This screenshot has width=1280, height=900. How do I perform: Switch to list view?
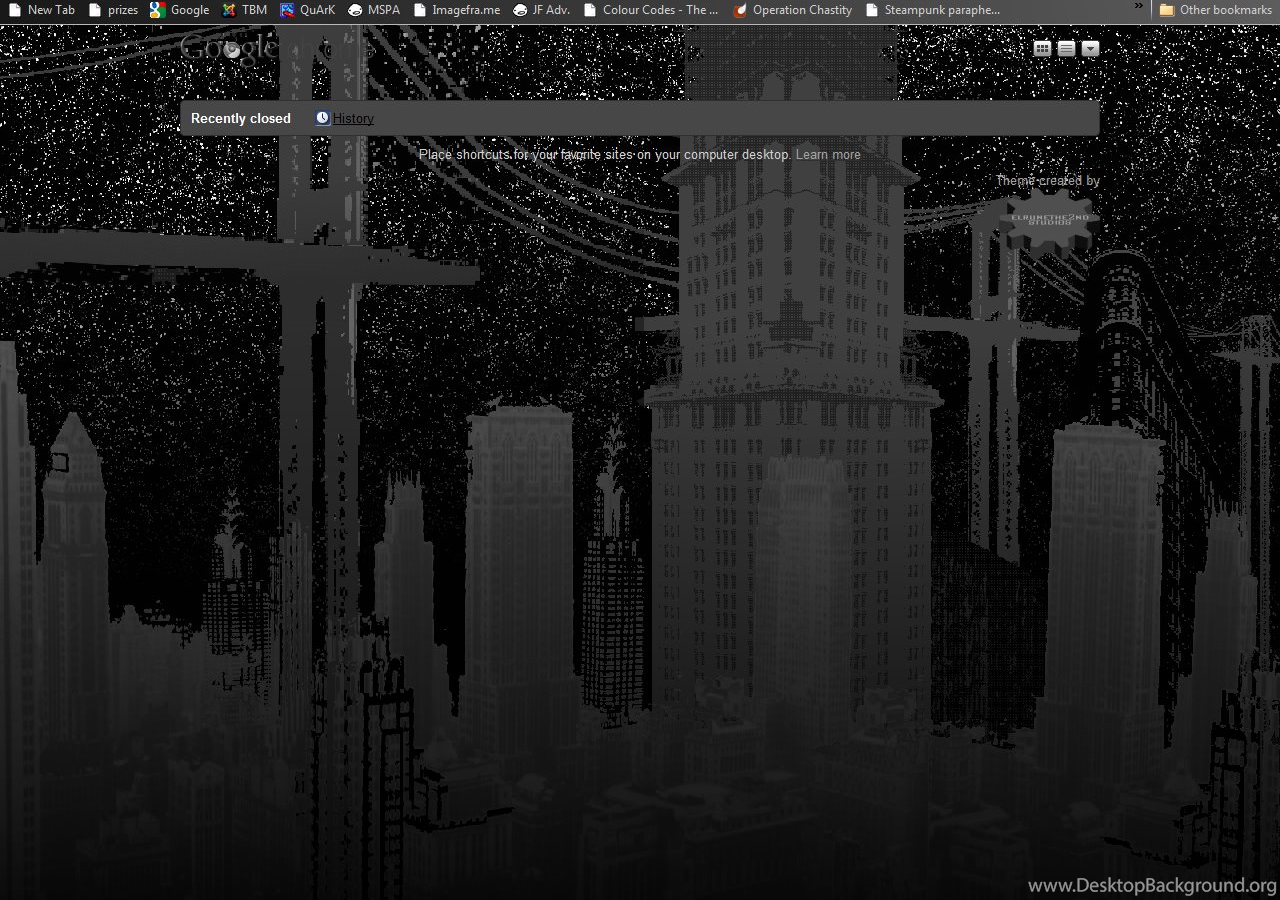click(1066, 48)
